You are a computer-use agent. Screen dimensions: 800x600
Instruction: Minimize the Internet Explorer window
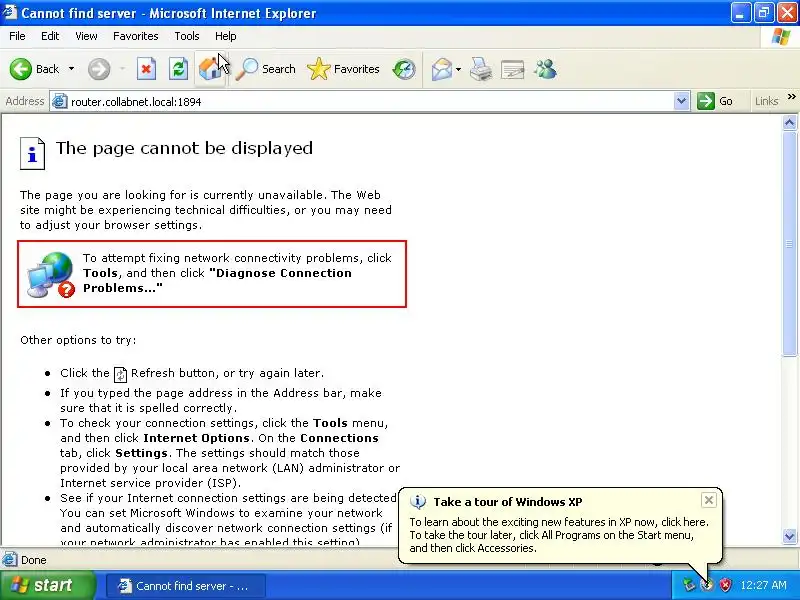(740, 13)
